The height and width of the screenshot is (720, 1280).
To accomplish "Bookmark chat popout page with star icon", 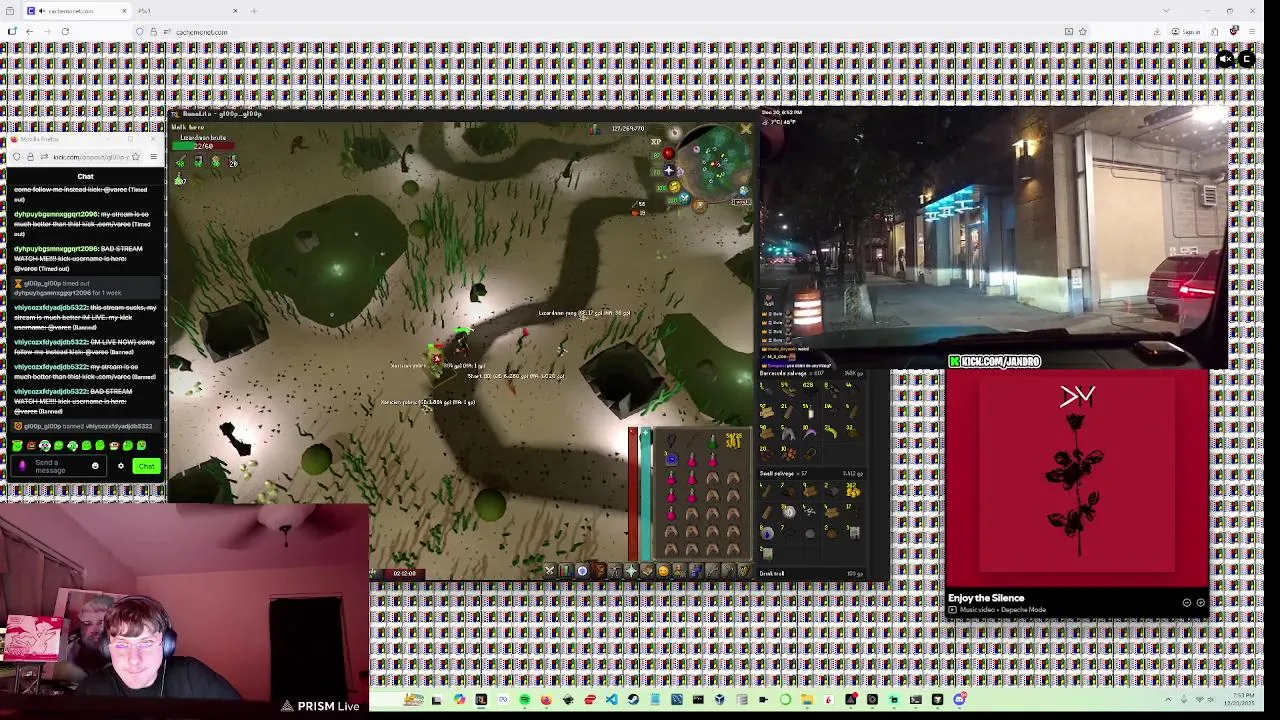I will (x=136, y=157).
